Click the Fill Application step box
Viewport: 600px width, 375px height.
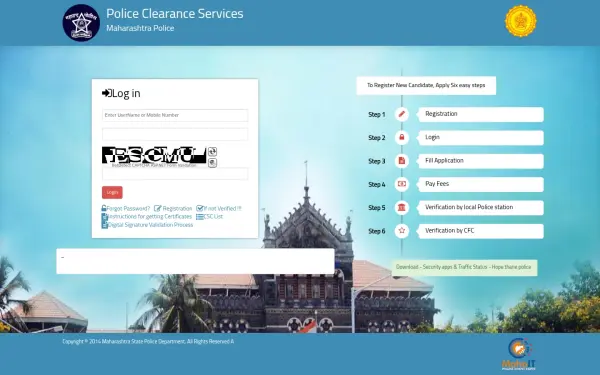click(x=481, y=161)
